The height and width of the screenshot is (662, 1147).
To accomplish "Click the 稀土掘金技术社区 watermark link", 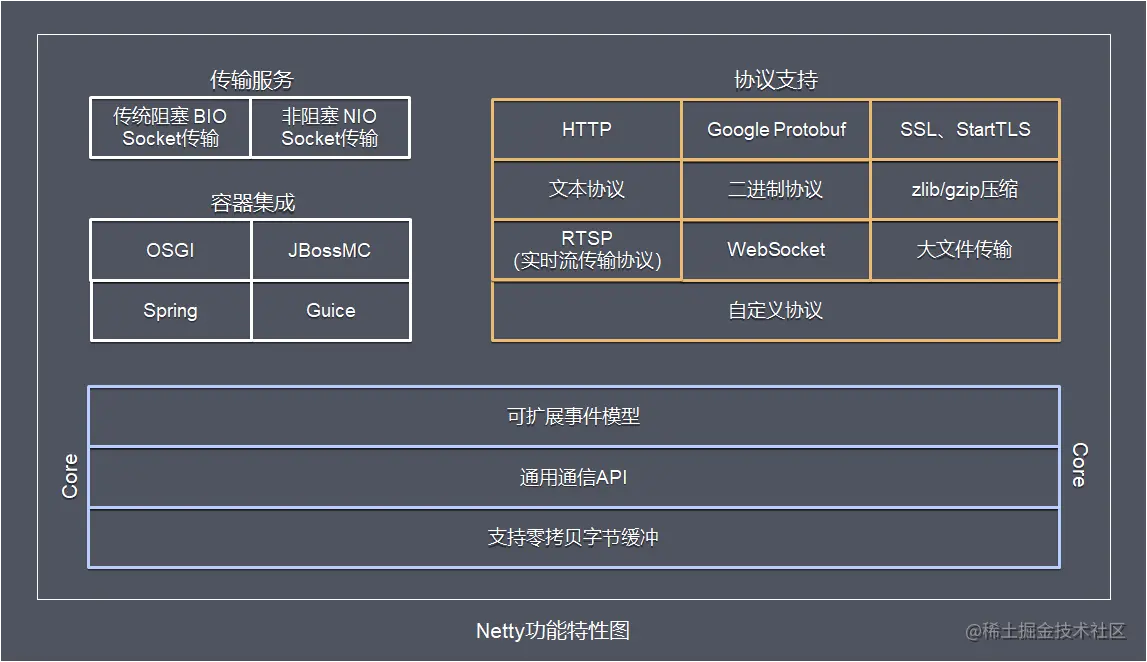I will pyautogui.click(x=1045, y=633).
